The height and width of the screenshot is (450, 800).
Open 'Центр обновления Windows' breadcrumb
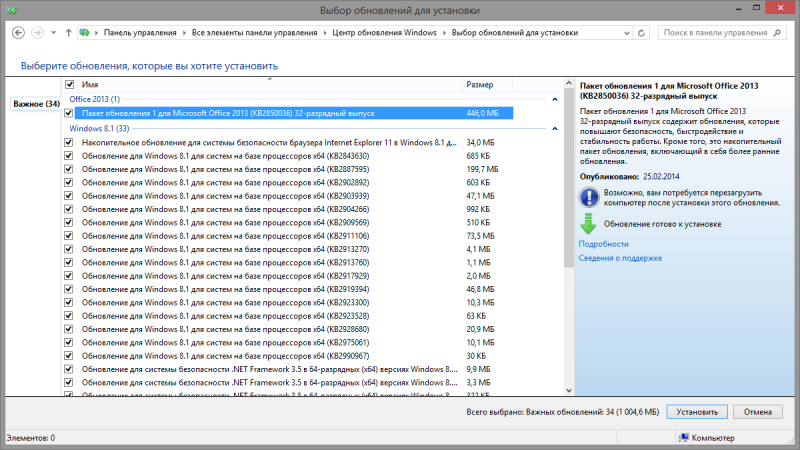384,33
